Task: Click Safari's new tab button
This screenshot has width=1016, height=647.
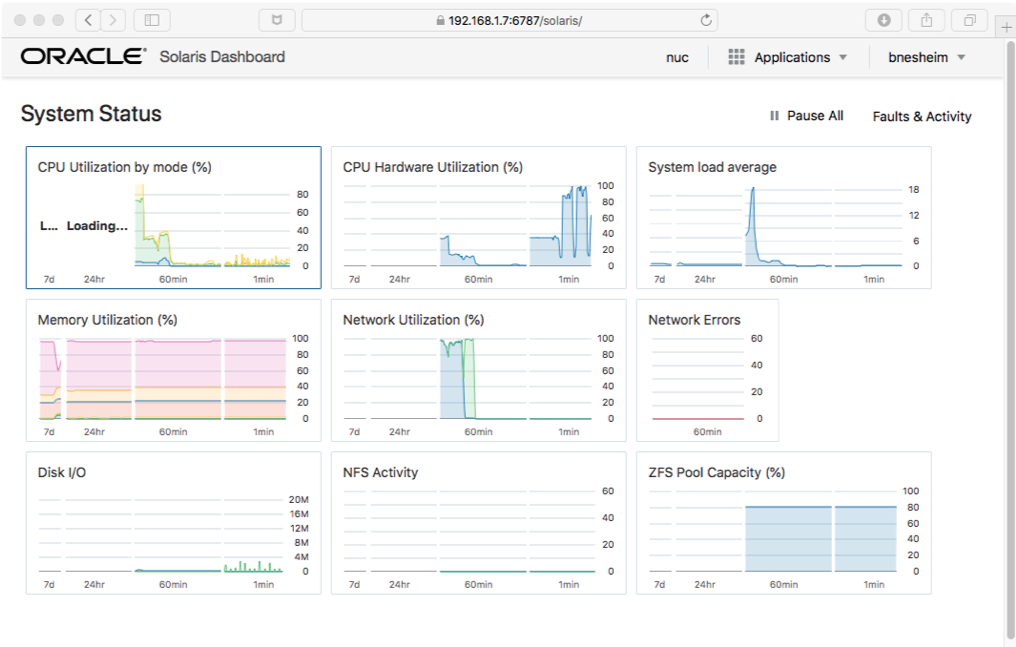Action: (x=1006, y=26)
